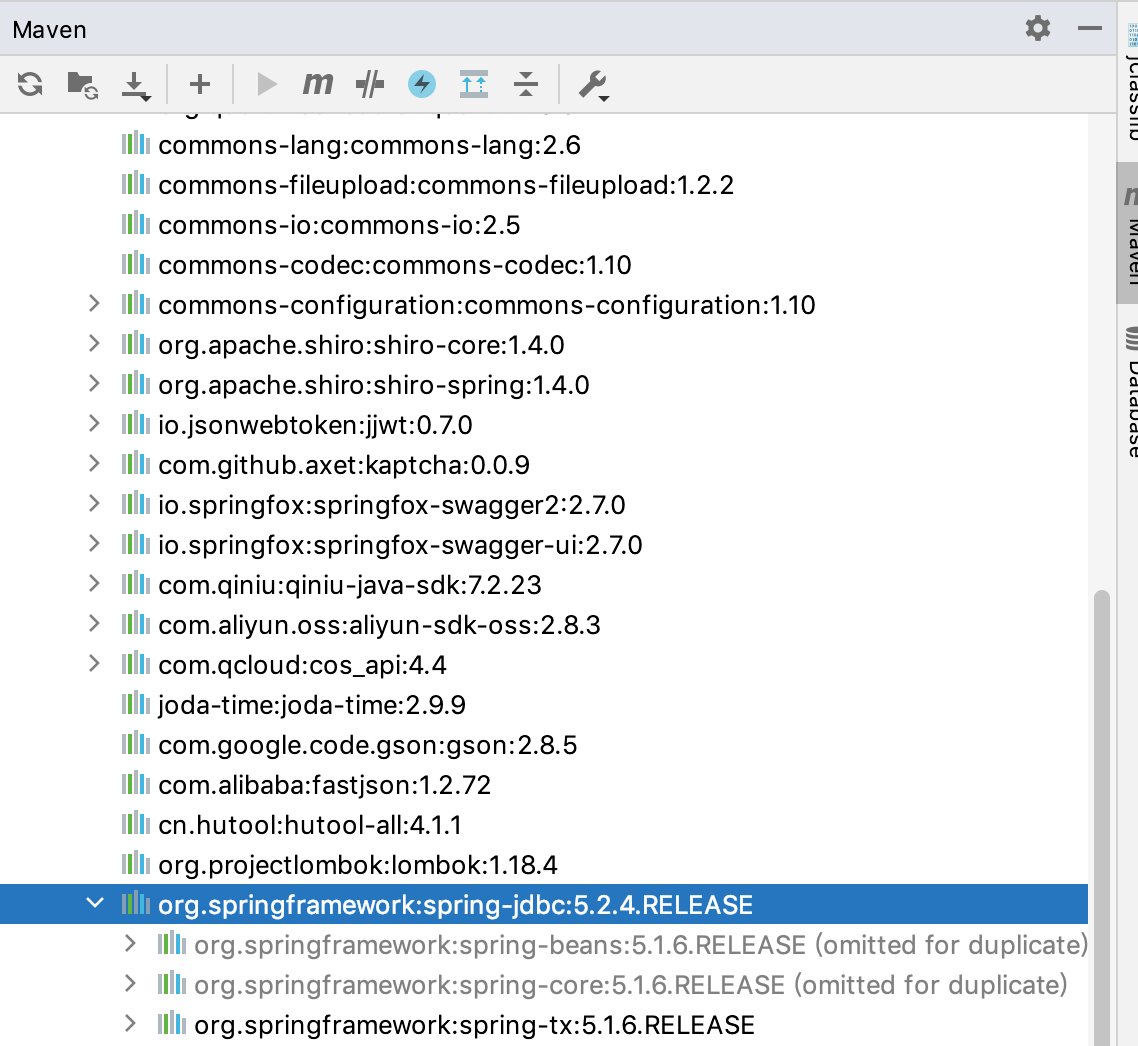Open the jclasslib side tab
The height and width of the screenshot is (1046, 1138).
tap(1129, 80)
